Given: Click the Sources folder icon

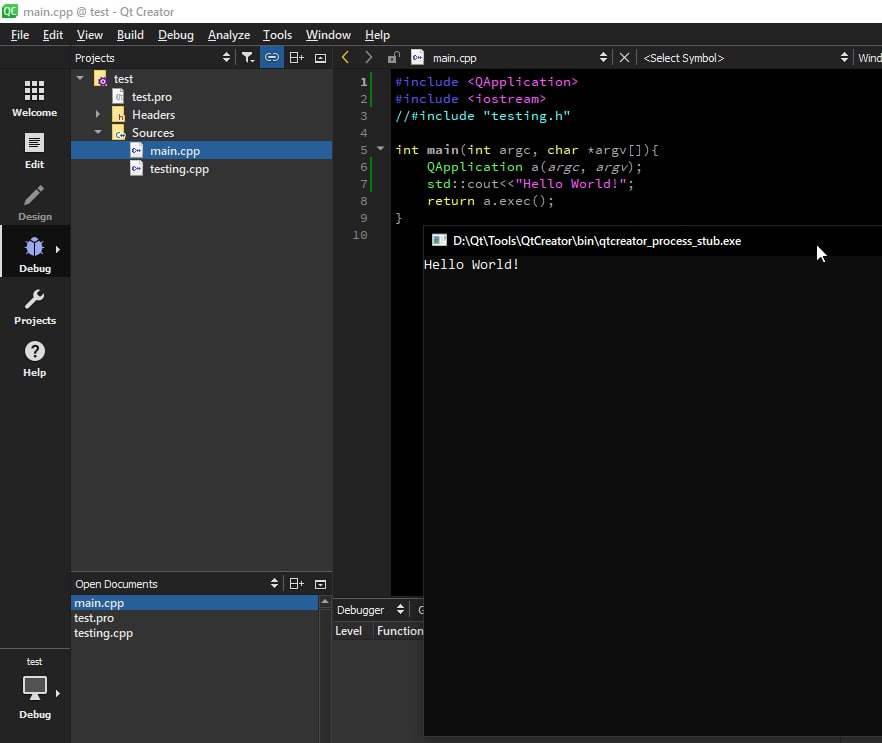Looking at the screenshot, I should tap(119, 133).
